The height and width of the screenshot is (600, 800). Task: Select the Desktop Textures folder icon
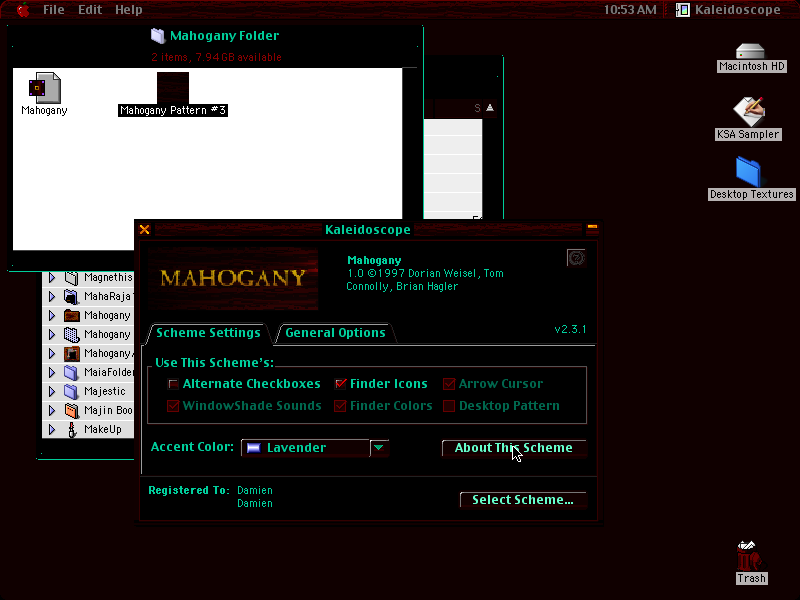(749, 172)
